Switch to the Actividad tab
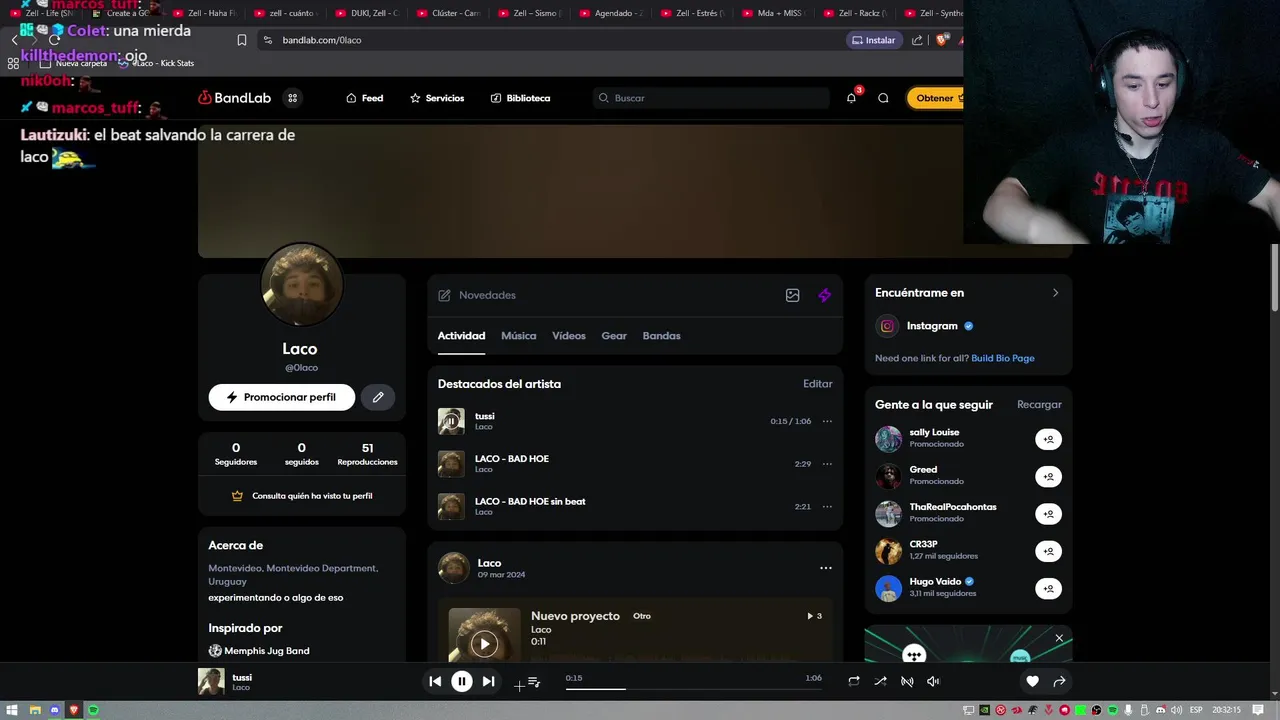This screenshot has height=720, width=1280. (461, 336)
